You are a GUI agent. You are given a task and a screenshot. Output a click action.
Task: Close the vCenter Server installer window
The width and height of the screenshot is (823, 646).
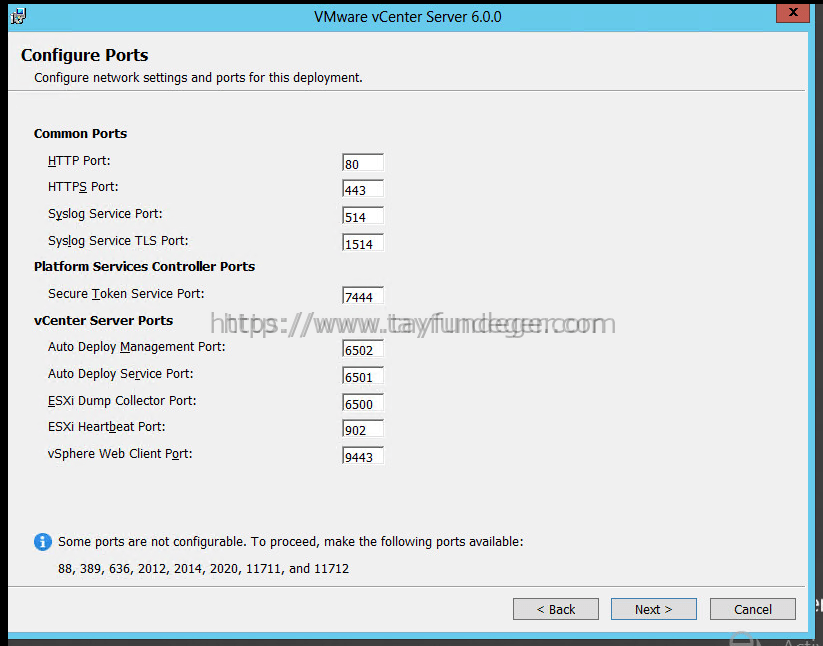(793, 13)
